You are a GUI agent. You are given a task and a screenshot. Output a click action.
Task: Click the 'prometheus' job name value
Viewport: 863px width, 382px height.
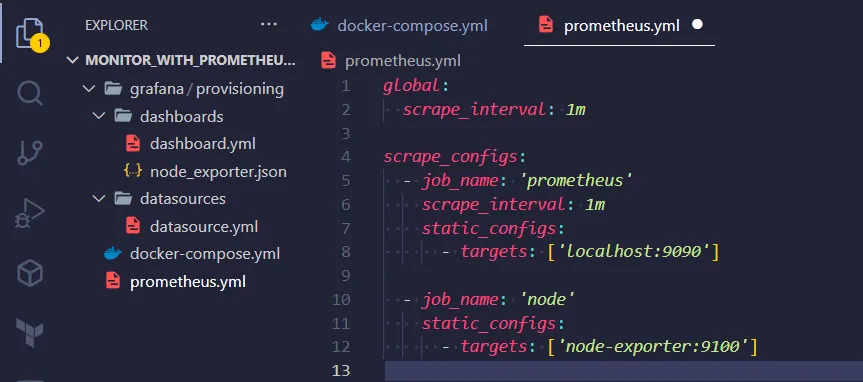pos(575,181)
